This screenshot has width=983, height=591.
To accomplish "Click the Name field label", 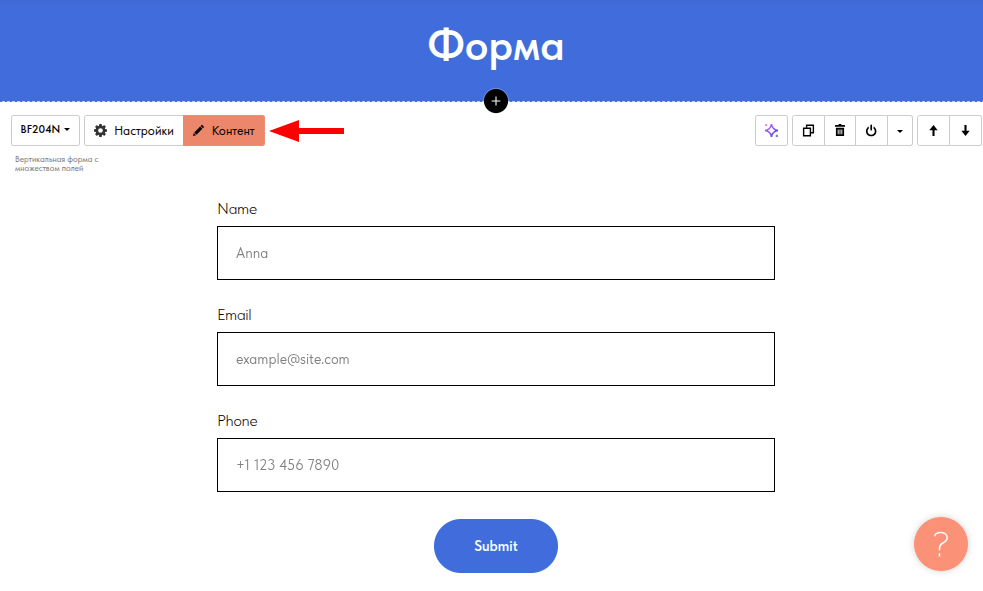I will (237, 209).
